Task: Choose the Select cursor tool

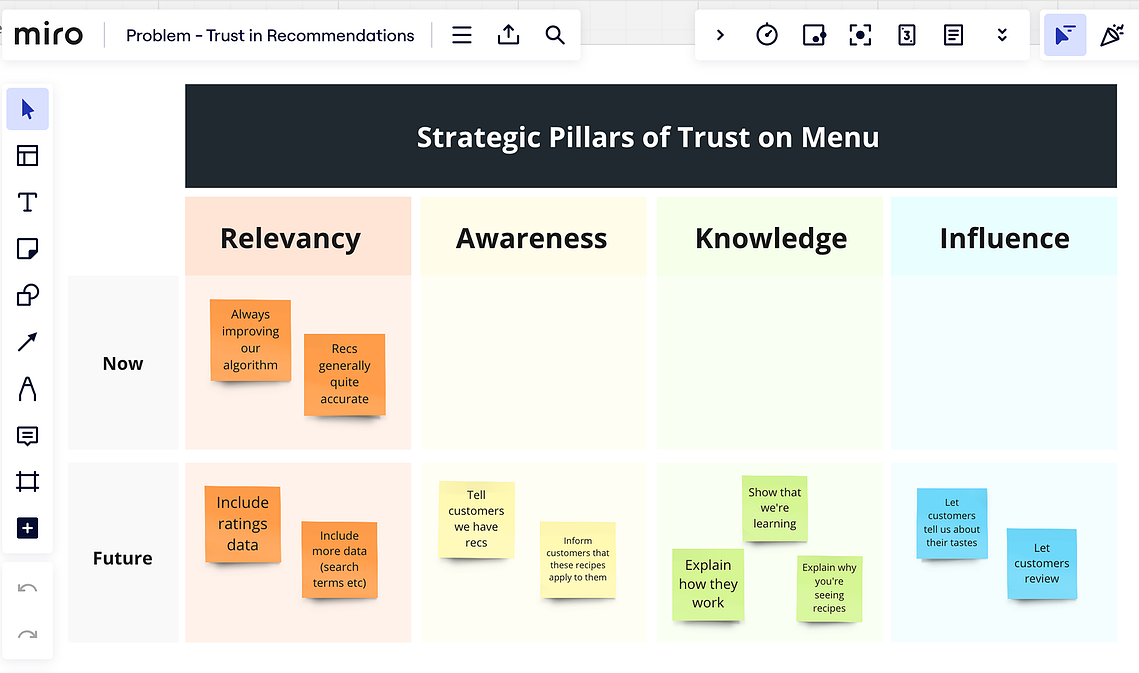Action: coord(28,109)
